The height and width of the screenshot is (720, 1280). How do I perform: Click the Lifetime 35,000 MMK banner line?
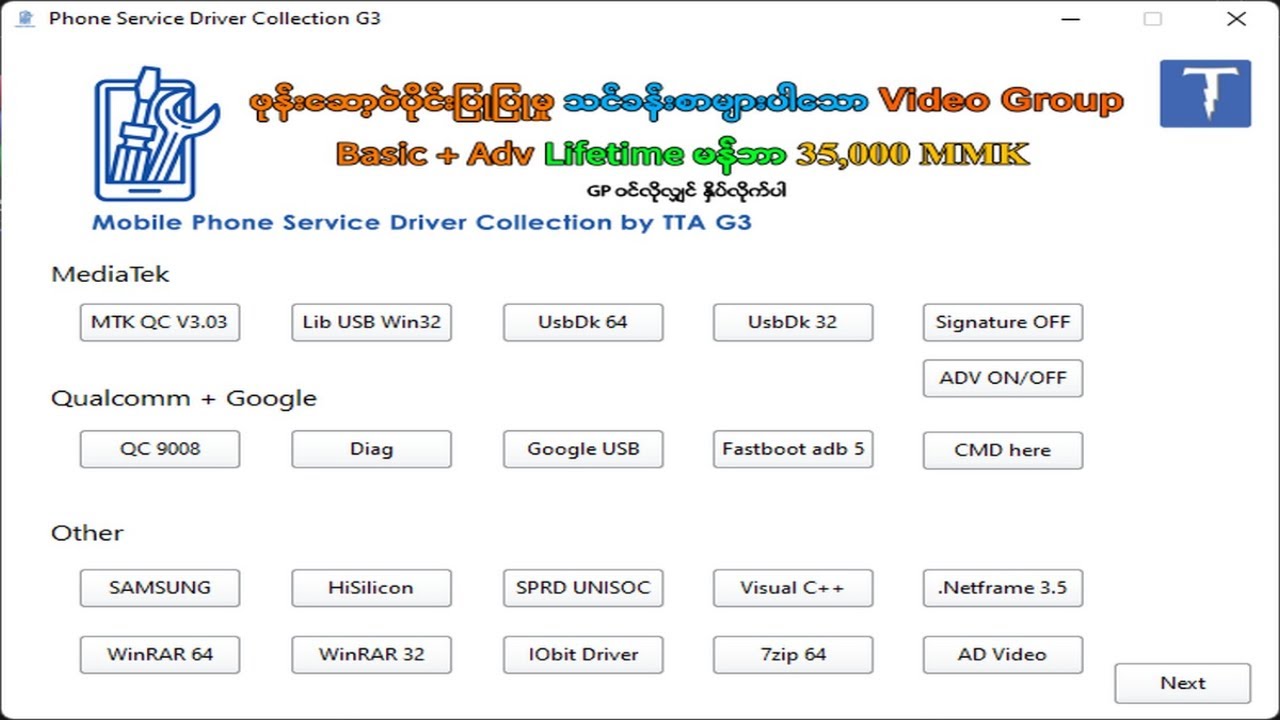[x=683, y=153]
